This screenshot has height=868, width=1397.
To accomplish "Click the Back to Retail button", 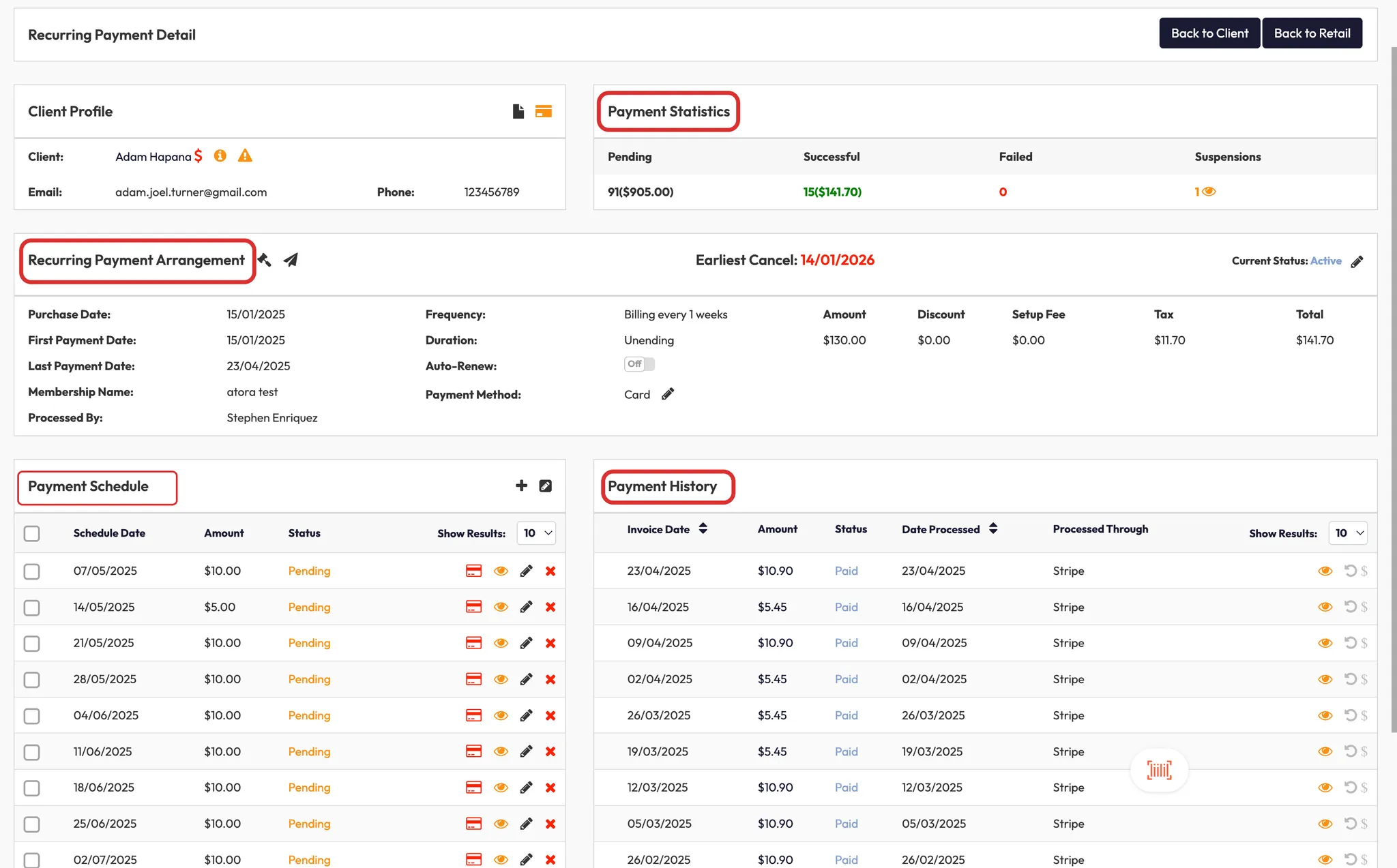I will tap(1312, 33).
